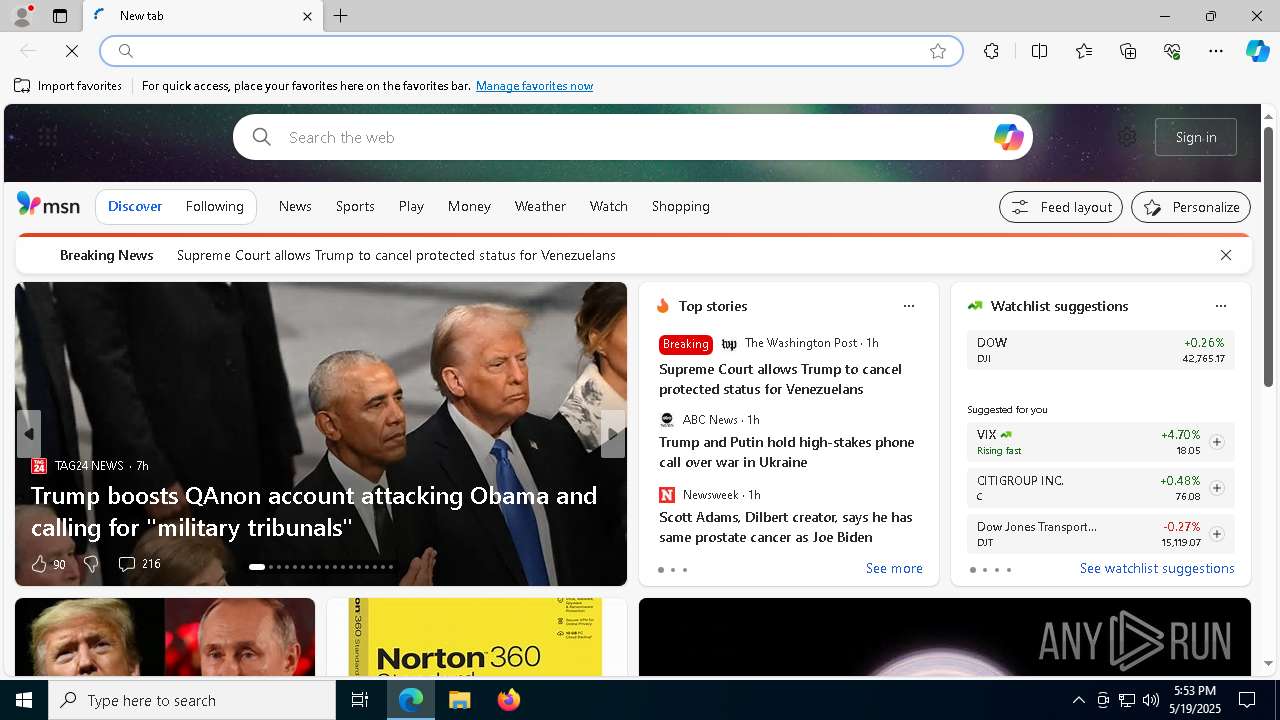
Task: Open Trump and Putin phone call story
Action: 787,452
